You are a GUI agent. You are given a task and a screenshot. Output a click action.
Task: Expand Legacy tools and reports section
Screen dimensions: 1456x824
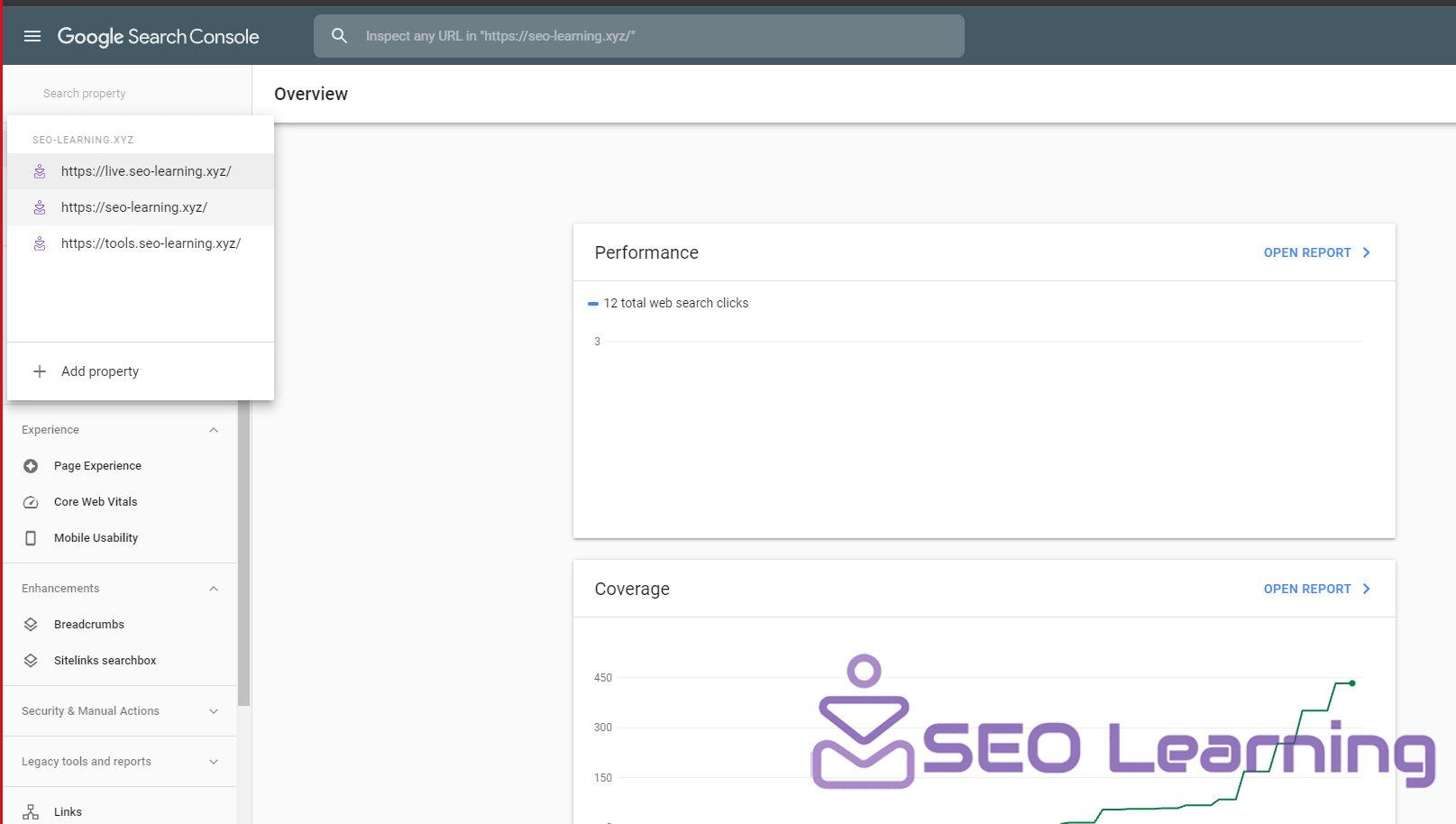click(x=214, y=762)
